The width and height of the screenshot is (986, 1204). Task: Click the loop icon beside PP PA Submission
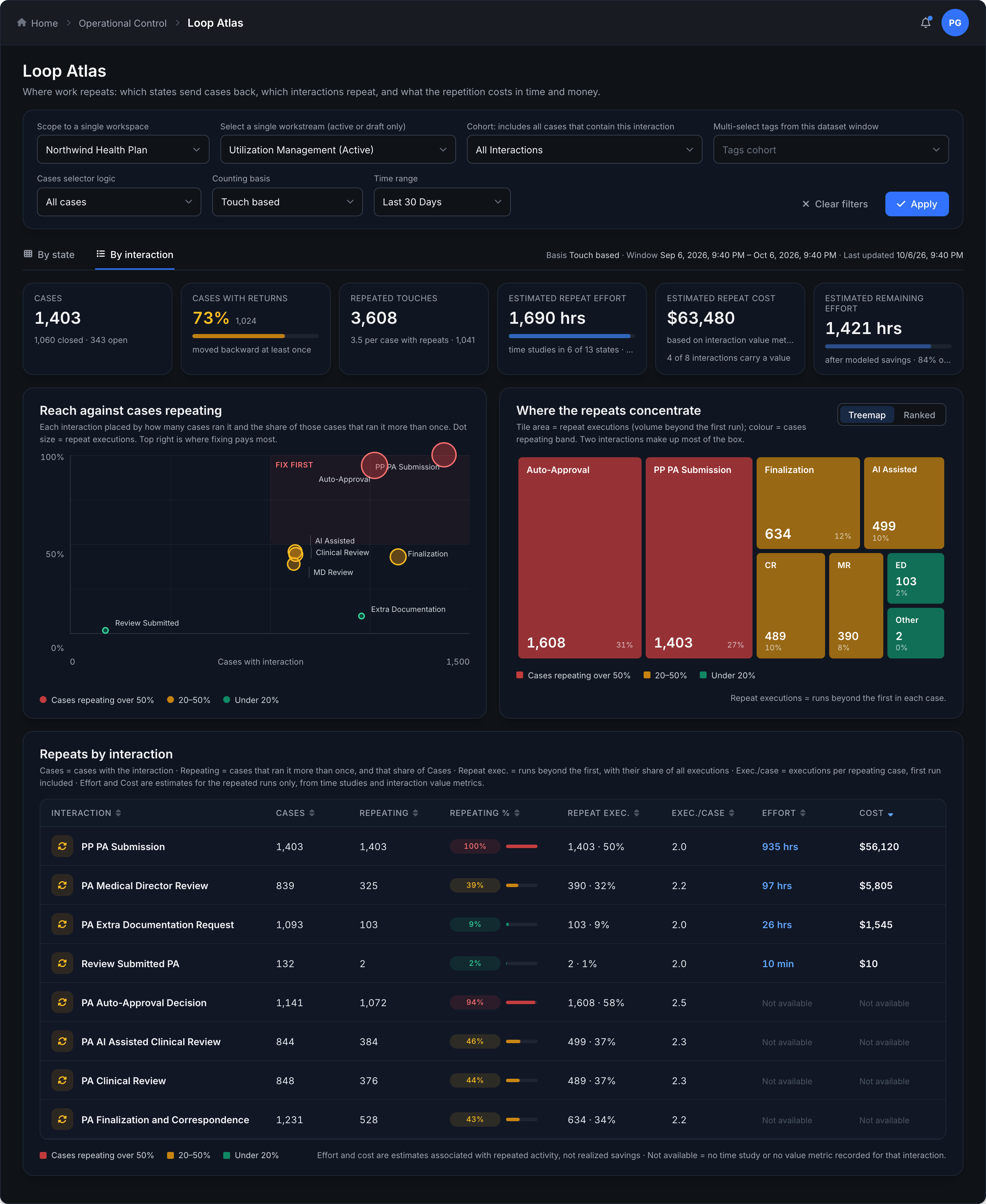click(62, 846)
